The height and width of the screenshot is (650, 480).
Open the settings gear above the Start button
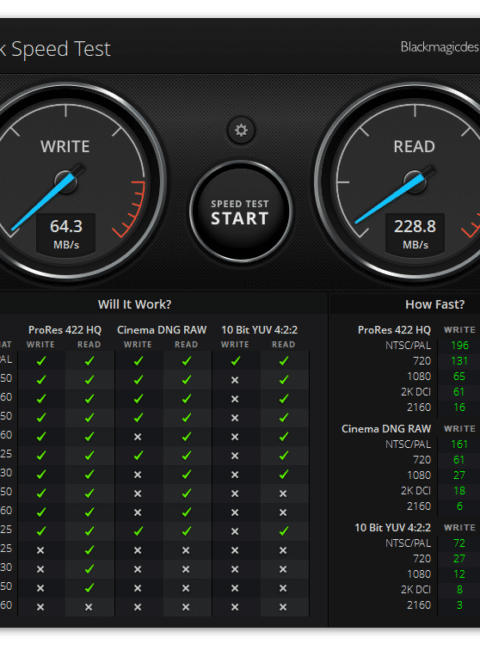pyautogui.click(x=241, y=130)
